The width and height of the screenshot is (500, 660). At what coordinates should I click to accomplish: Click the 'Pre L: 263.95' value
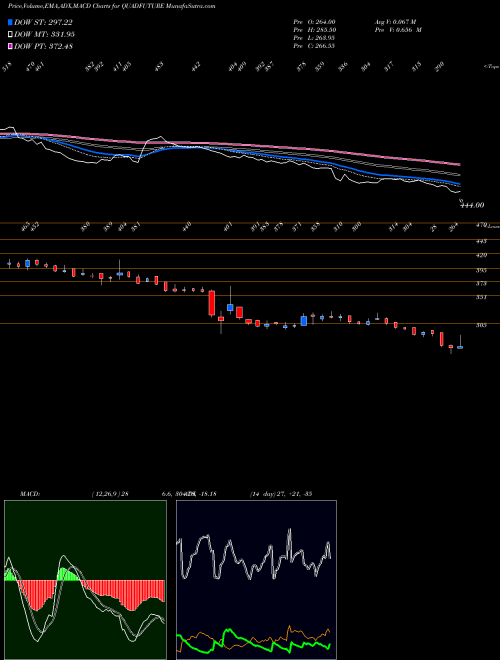pyautogui.click(x=314, y=38)
